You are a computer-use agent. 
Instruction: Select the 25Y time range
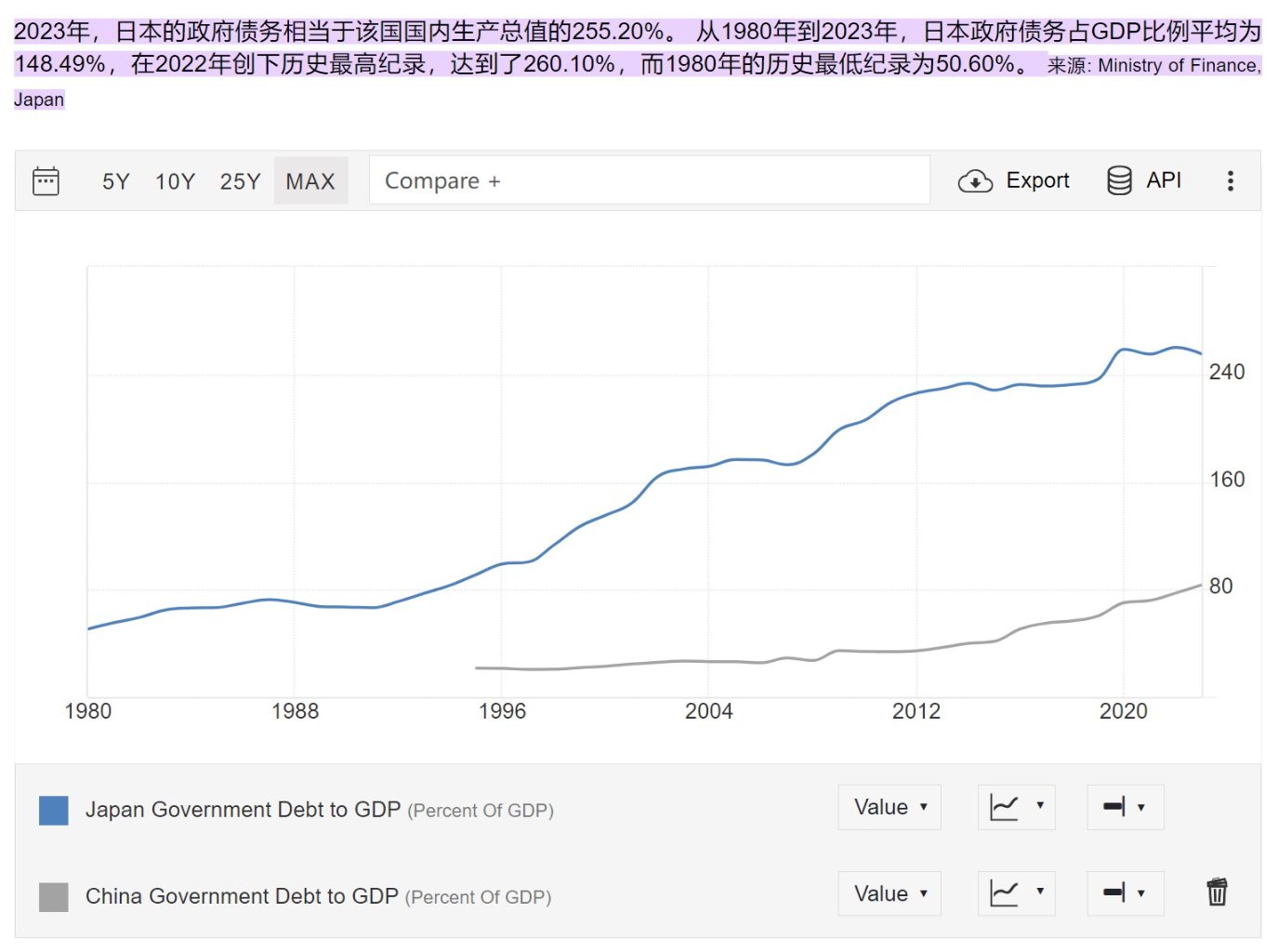click(240, 181)
